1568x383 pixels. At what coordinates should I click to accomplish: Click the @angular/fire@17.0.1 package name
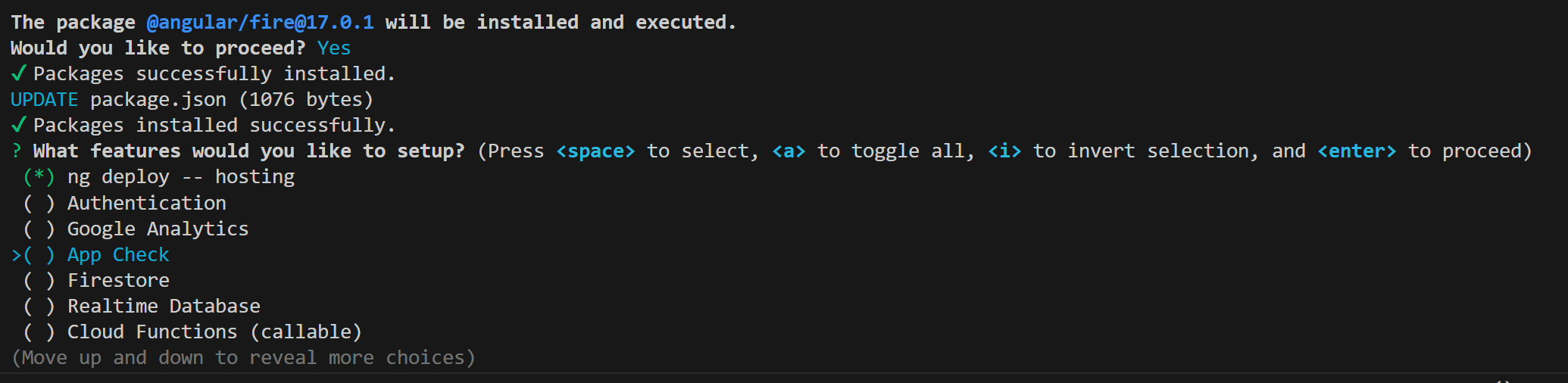click(x=260, y=23)
